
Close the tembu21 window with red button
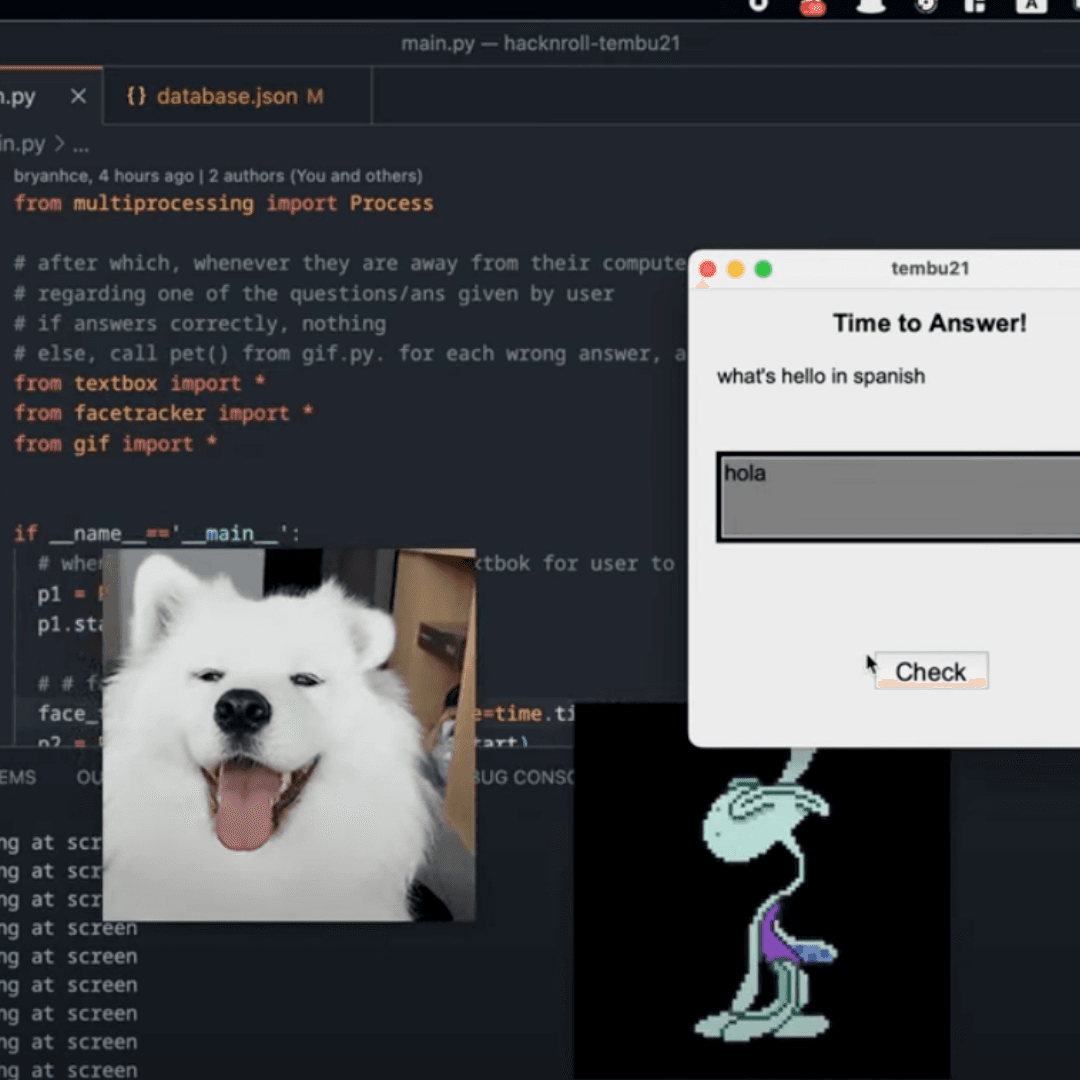(708, 269)
